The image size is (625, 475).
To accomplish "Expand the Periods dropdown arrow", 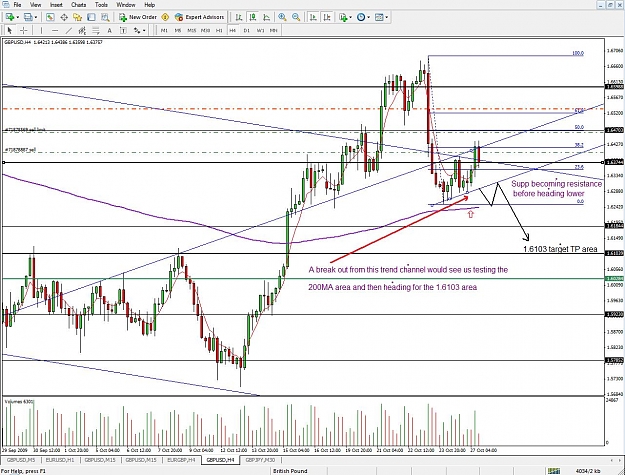I will [x=368, y=17].
